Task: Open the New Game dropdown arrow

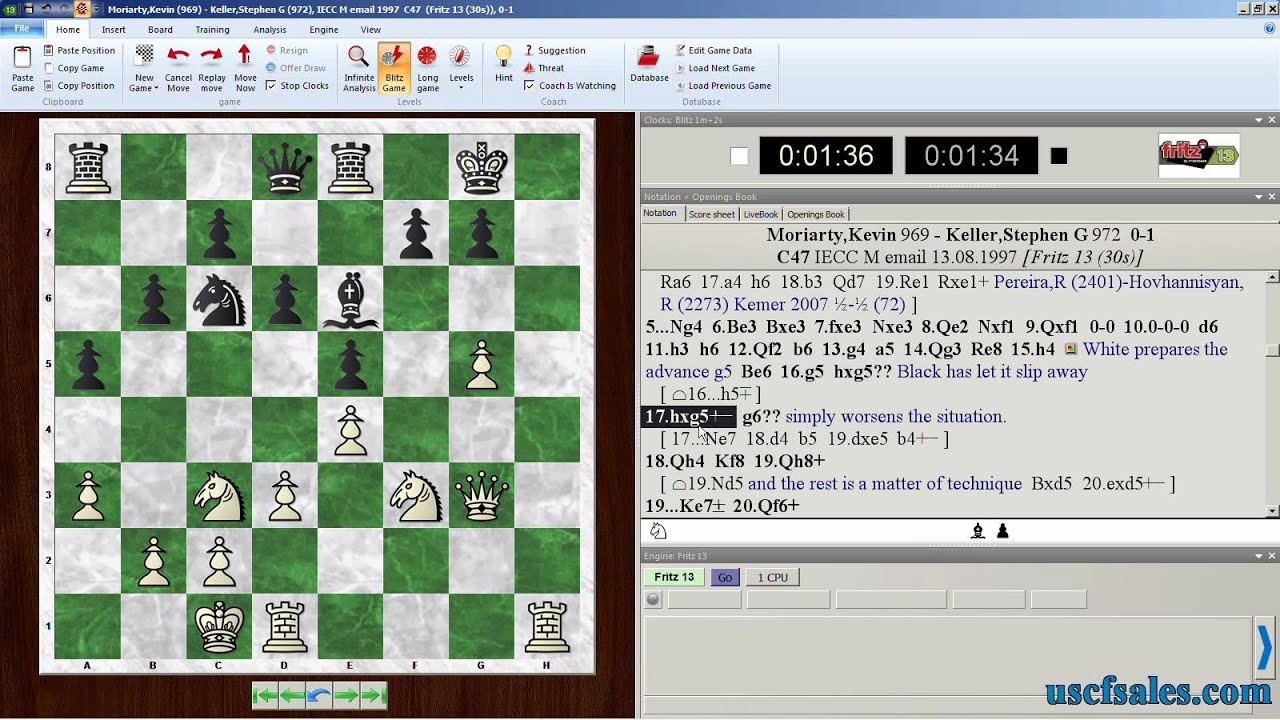Action: point(158,88)
